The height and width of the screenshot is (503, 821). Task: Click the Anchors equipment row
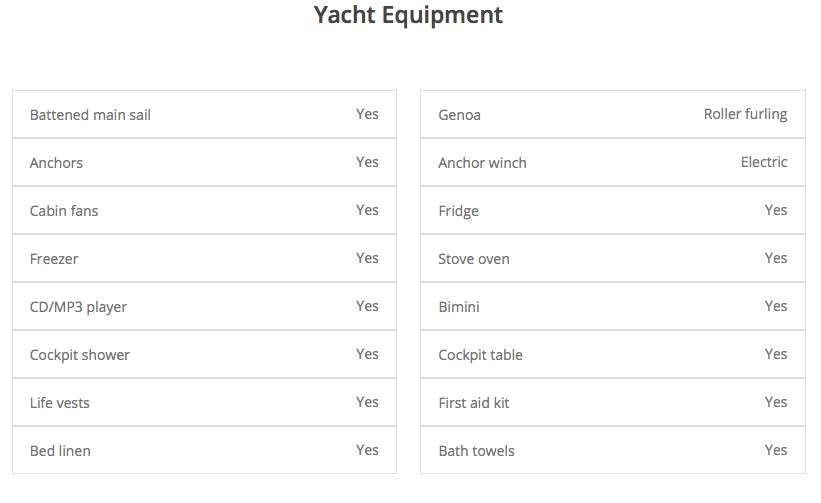204,163
